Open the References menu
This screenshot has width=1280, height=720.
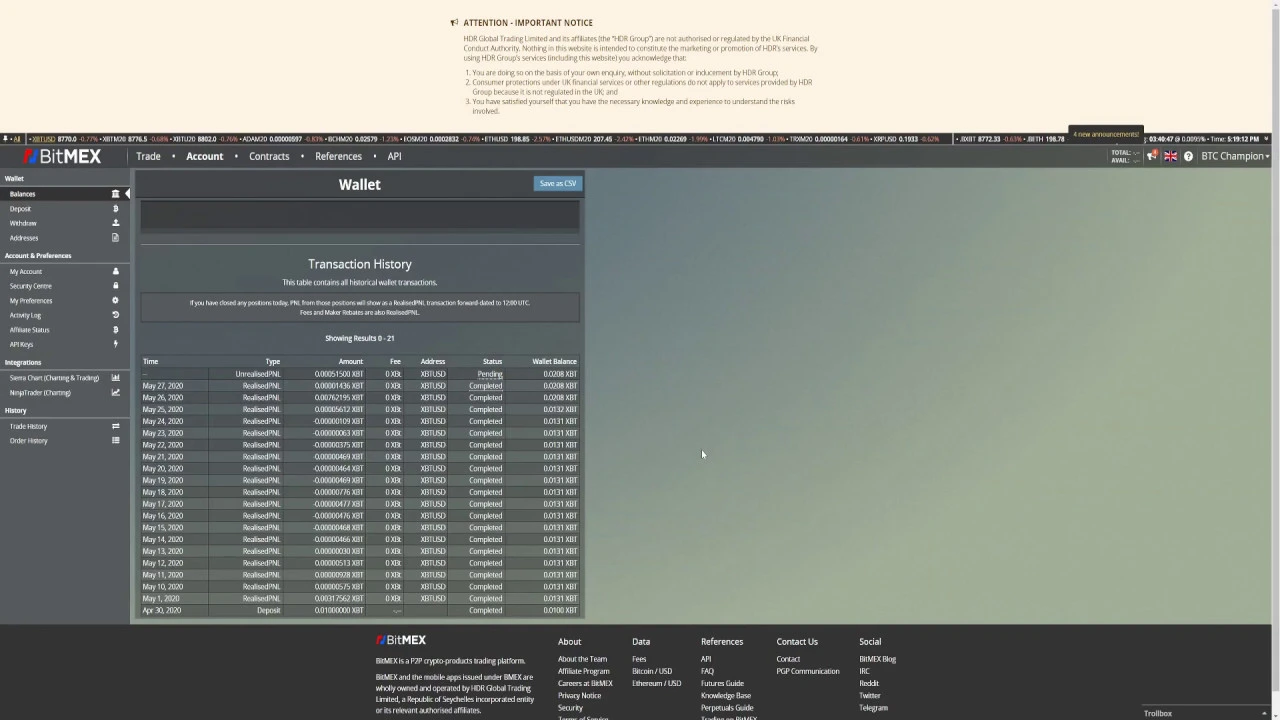[x=338, y=156]
